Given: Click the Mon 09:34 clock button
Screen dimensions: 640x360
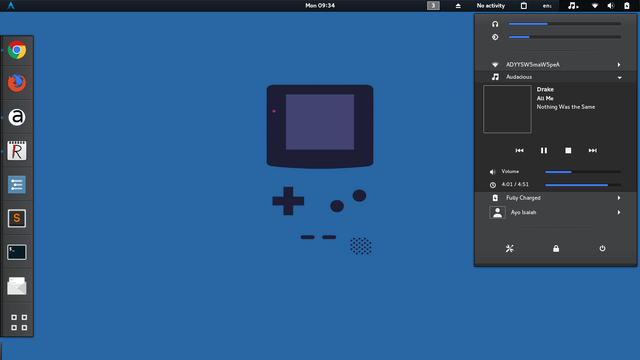Looking at the screenshot, I should pos(320,6).
